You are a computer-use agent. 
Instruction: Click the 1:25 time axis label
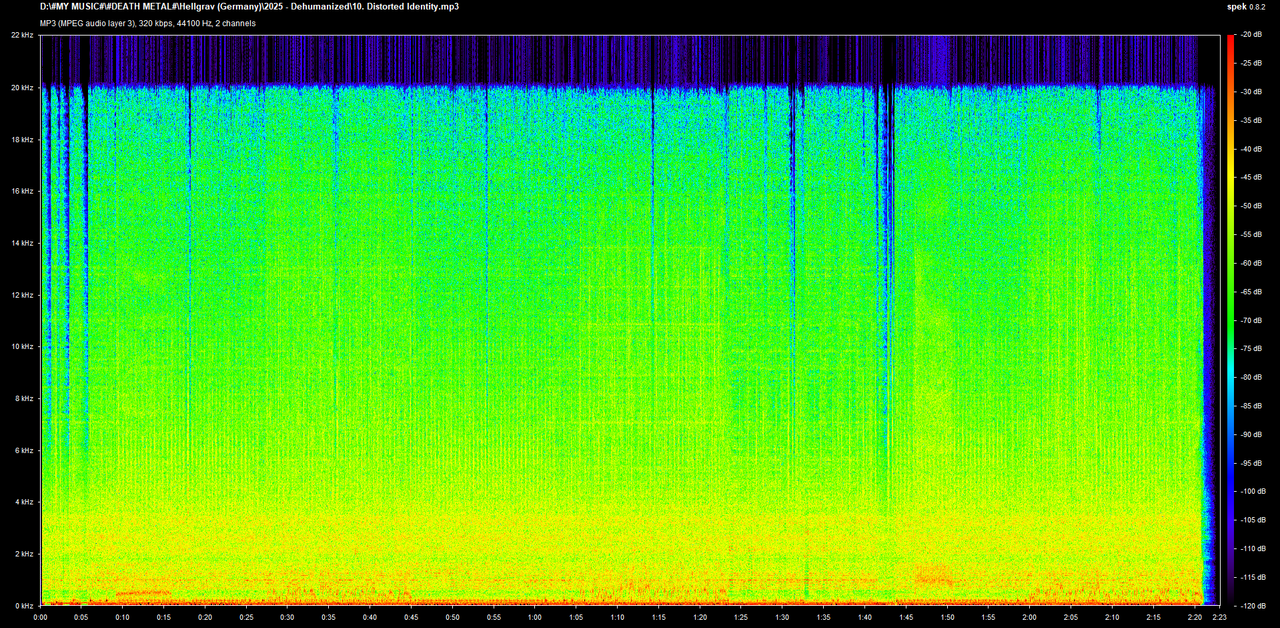coord(741,617)
